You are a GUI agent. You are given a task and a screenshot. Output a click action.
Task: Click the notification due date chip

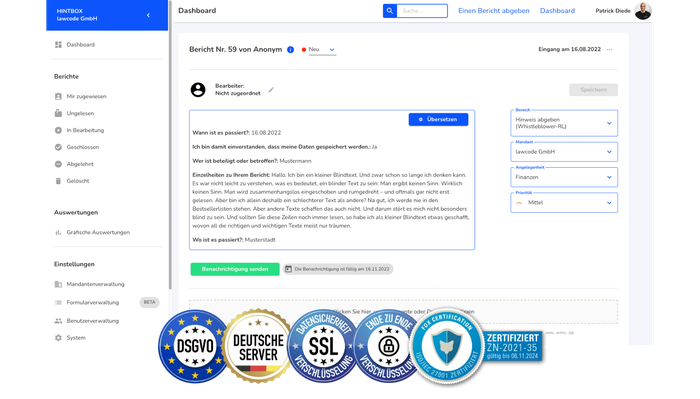click(338, 269)
